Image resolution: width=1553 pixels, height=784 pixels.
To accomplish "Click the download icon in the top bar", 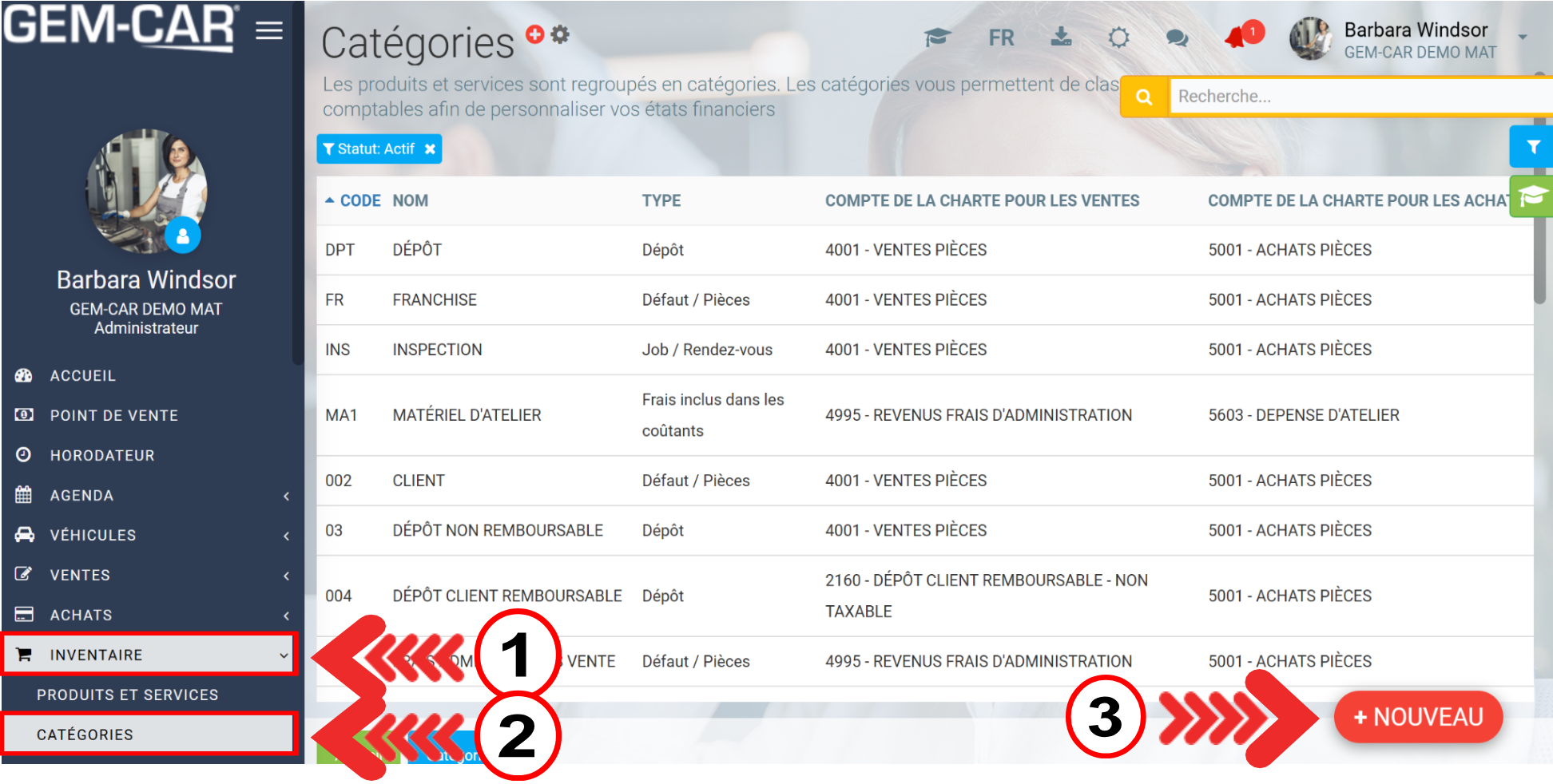I will point(1061,37).
